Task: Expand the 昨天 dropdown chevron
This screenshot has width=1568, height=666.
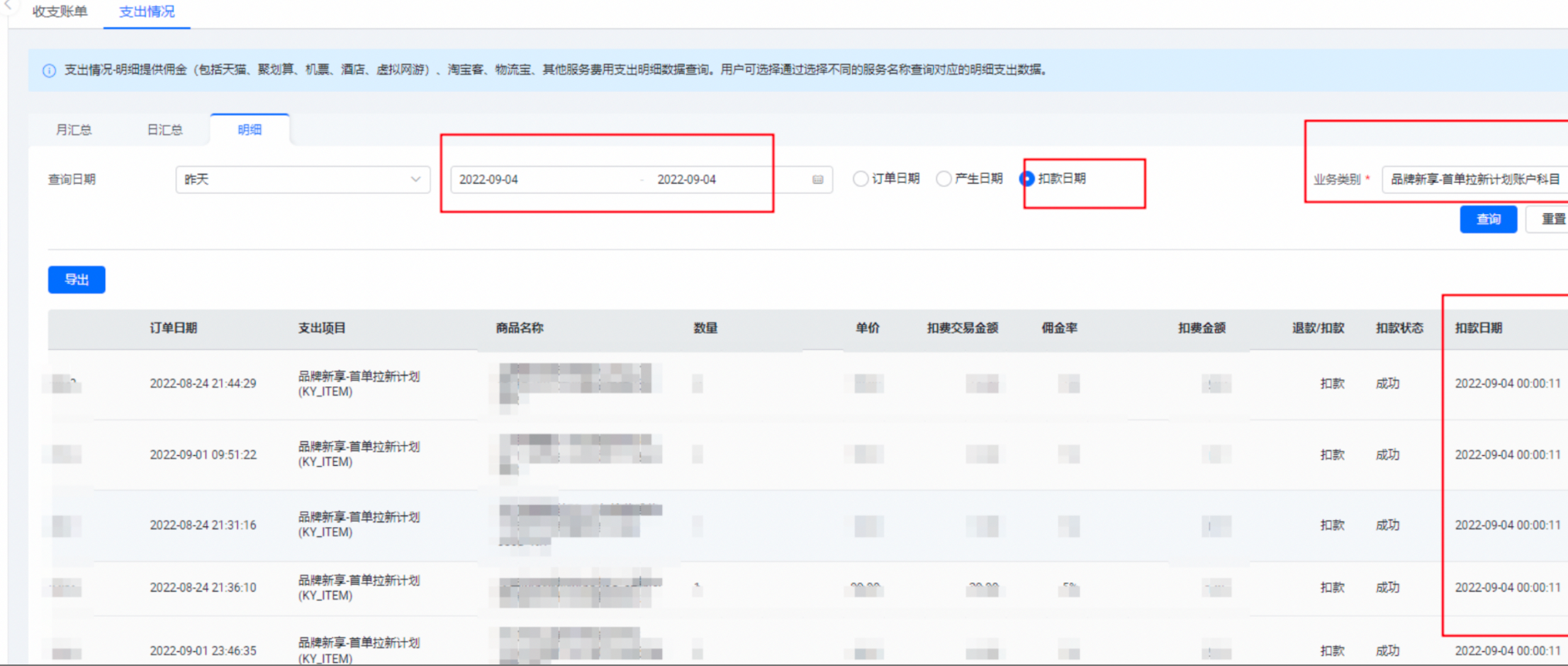Action: (x=416, y=179)
